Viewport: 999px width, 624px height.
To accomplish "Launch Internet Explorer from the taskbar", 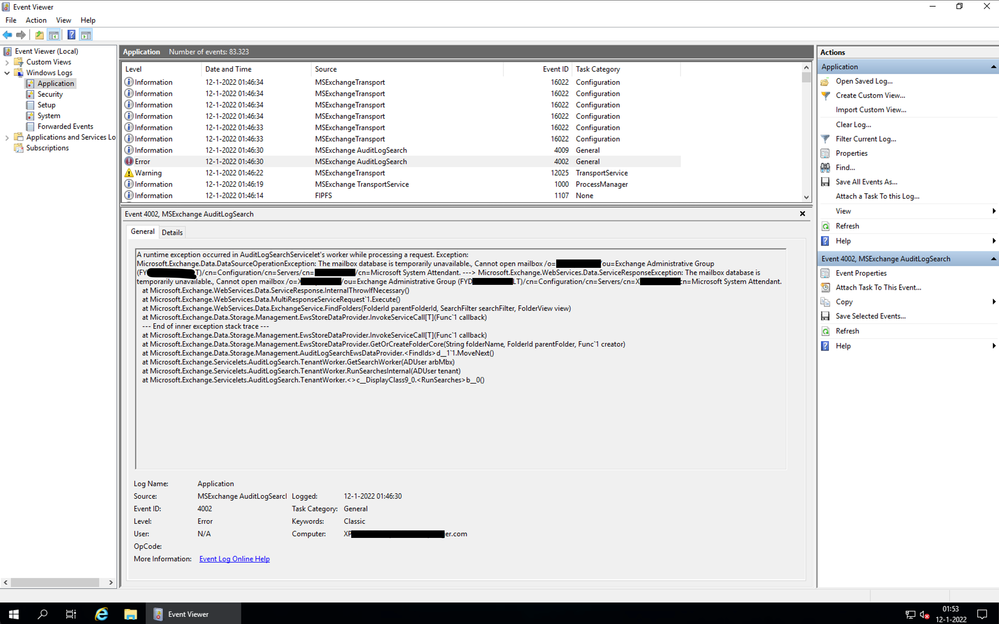I will [101, 614].
